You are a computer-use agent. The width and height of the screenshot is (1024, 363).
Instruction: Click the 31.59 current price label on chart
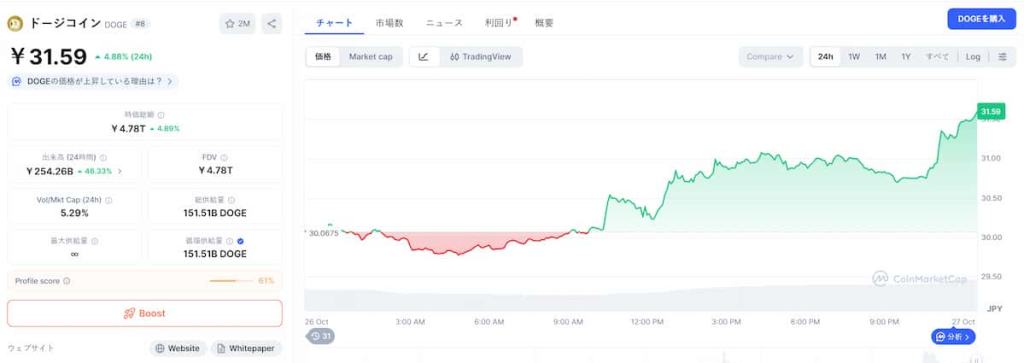coord(990,111)
